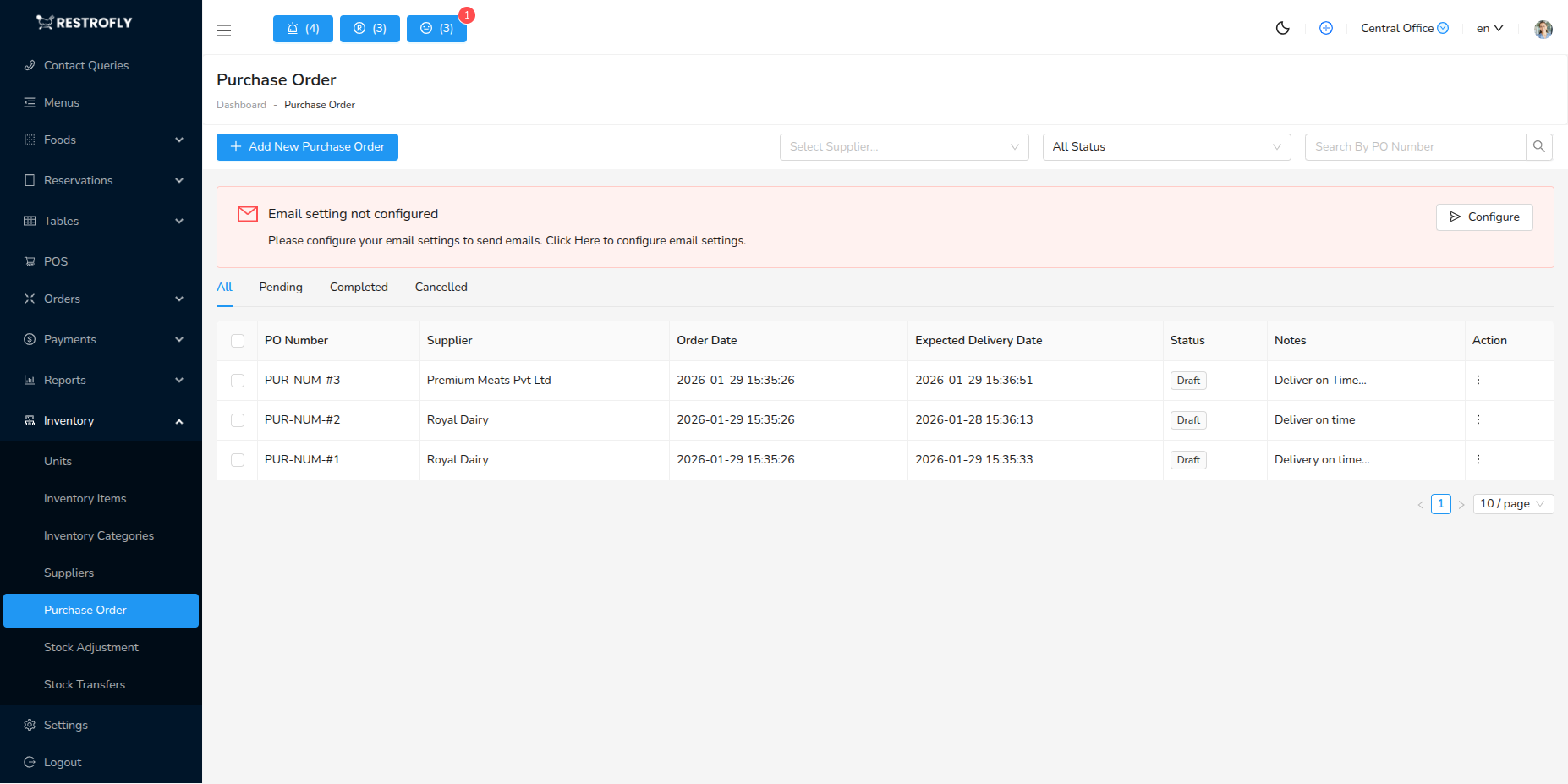Open the 10 / page size dropdown
The width and height of the screenshot is (1568, 784).
1512,503
